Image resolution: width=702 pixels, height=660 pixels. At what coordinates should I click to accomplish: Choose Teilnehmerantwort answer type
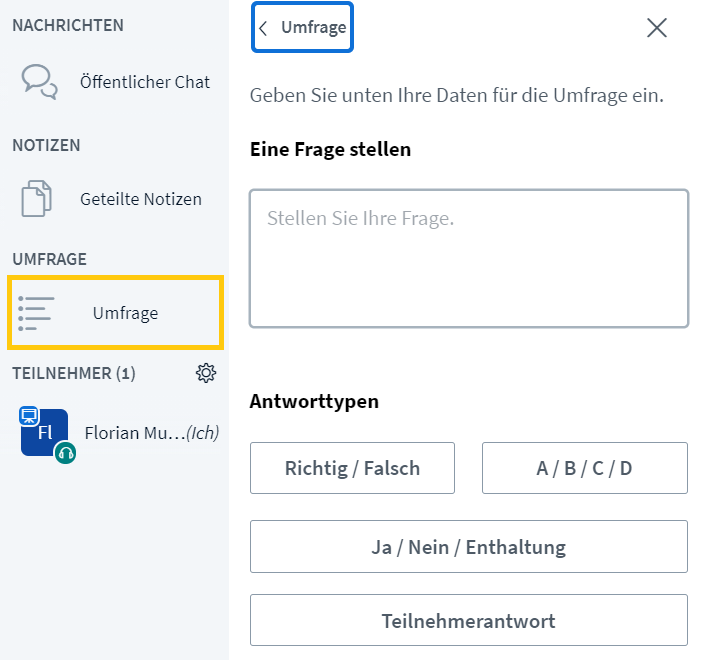[x=469, y=620]
